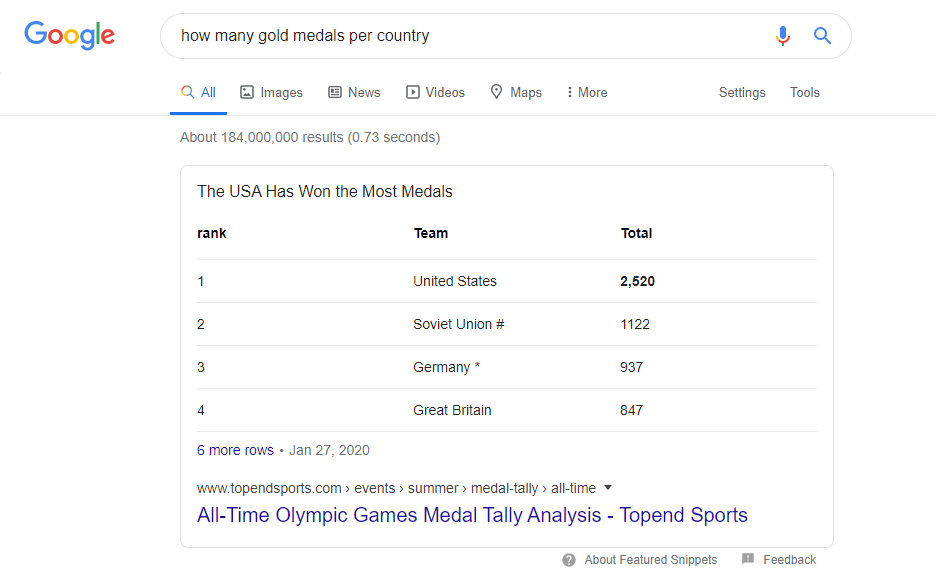Click the www.topendsports.com breadcrumb
Viewport: 936px width, 587px height.
268,488
